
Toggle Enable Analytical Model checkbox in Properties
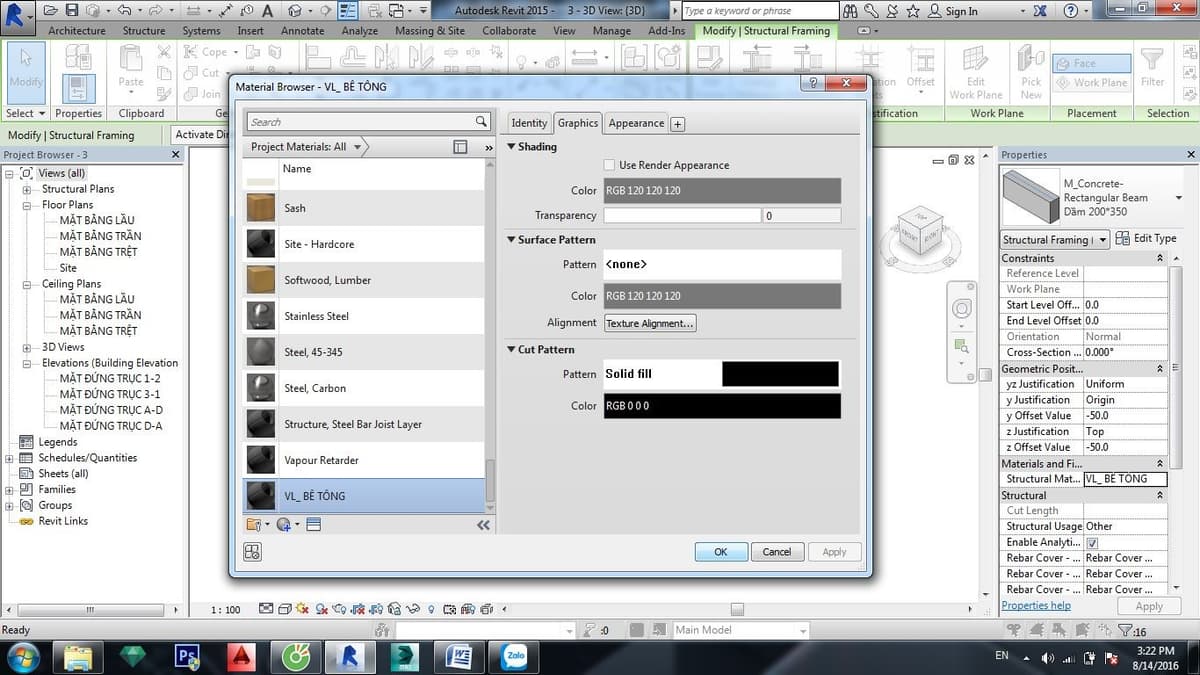1092,542
